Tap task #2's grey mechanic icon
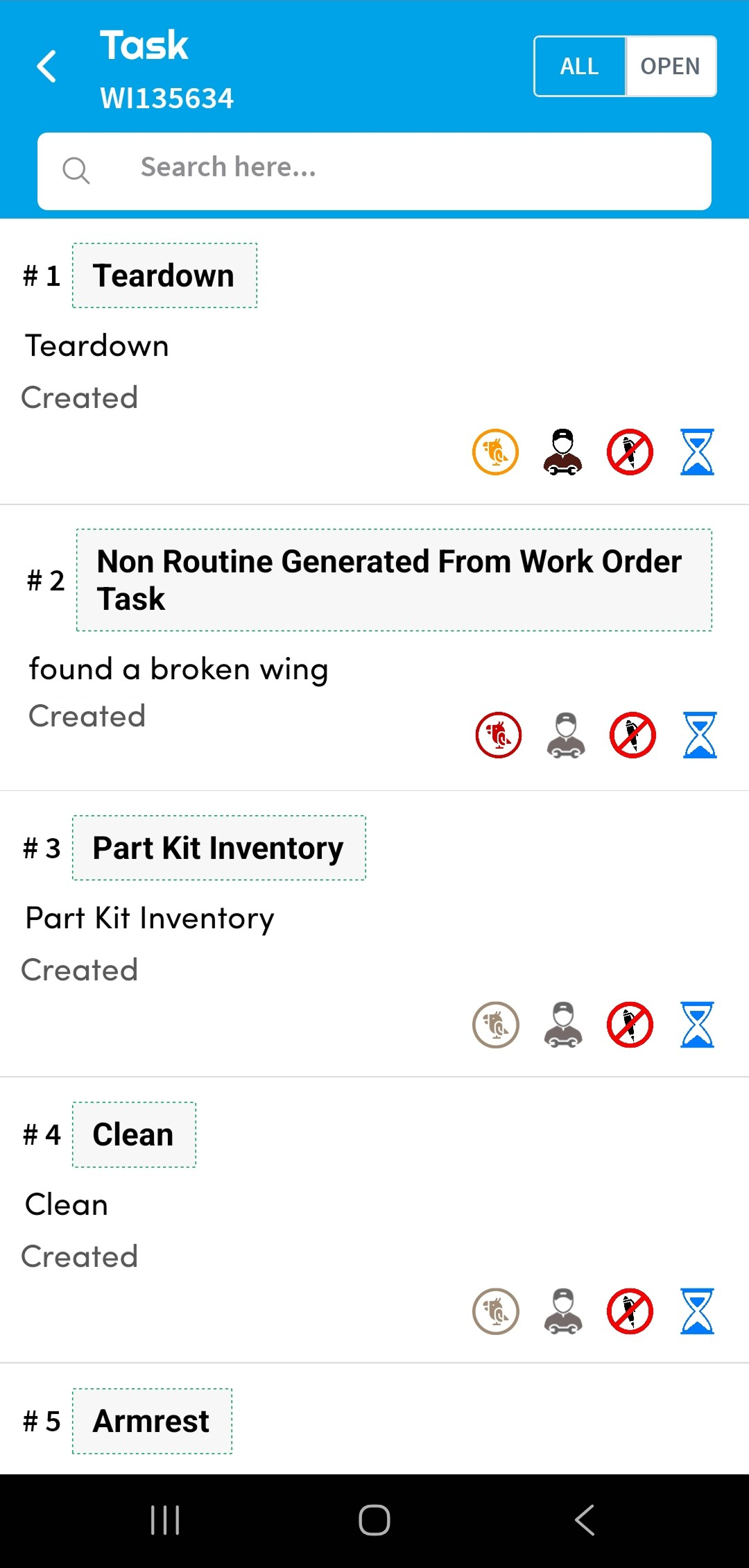This screenshot has height=1568, width=749. pyautogui.click(x=565, y=735)
